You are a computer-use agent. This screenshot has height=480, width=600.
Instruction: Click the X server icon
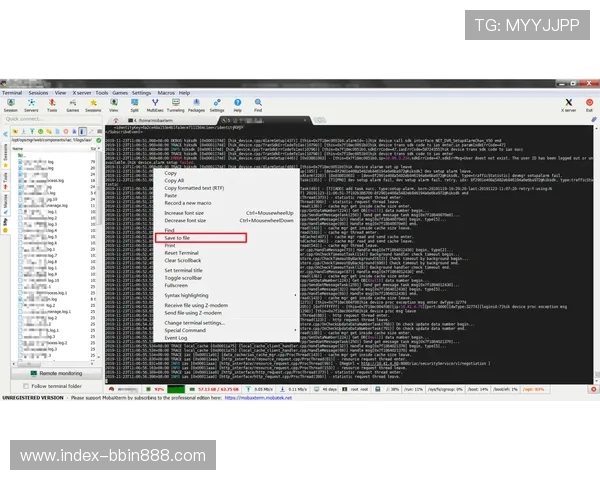pyautogui.click(x=568, y=104)
